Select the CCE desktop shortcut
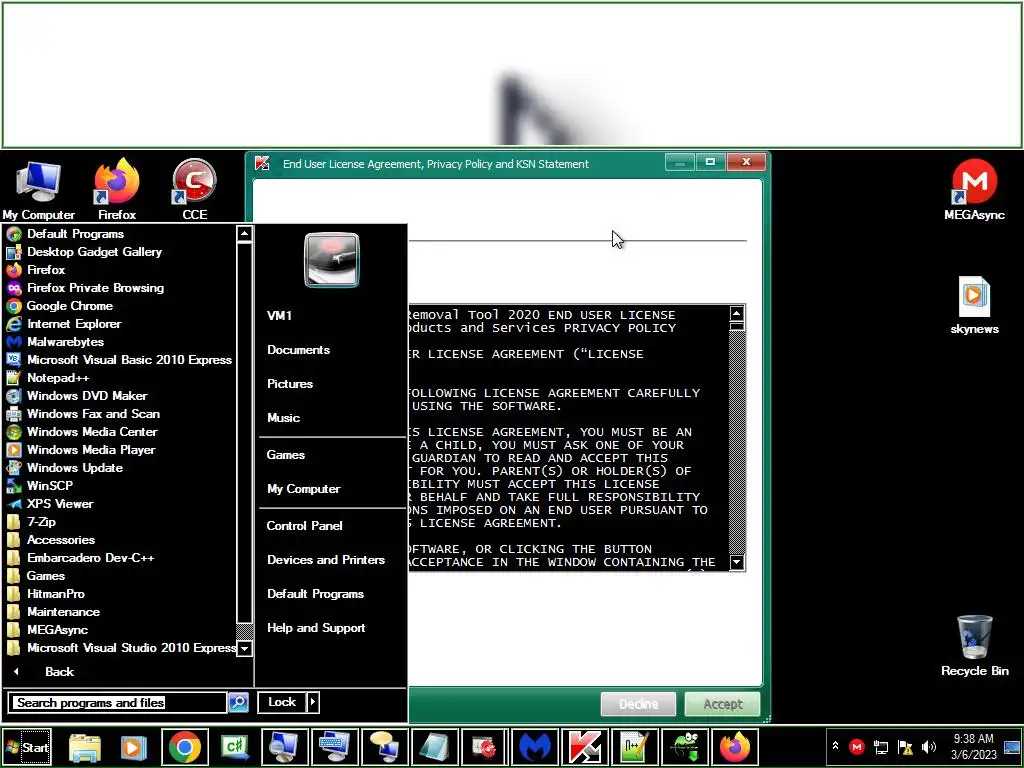Viewport: 1024px width, 768px height. (195, 189)
